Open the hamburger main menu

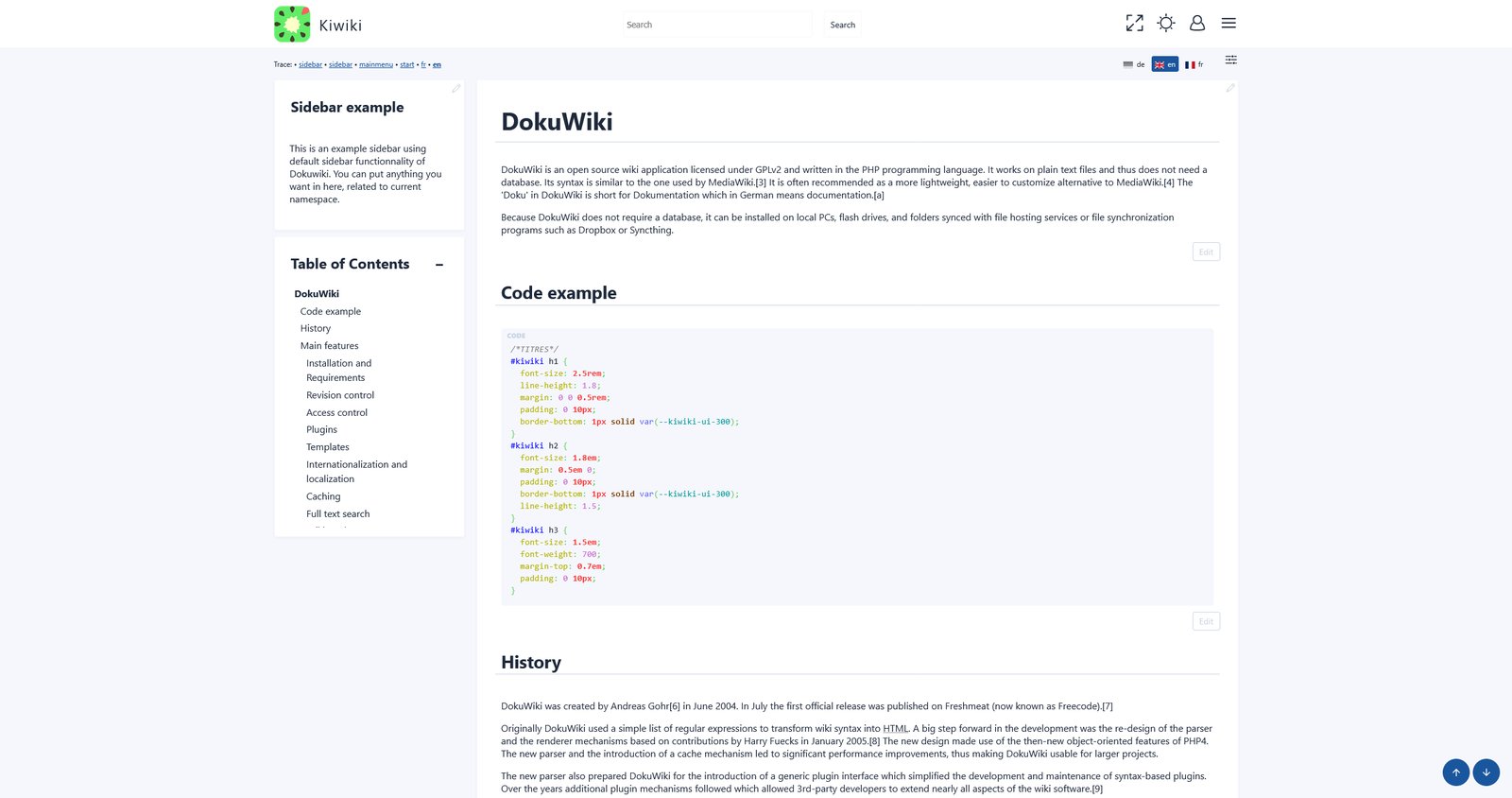(x=1228, y=24)
